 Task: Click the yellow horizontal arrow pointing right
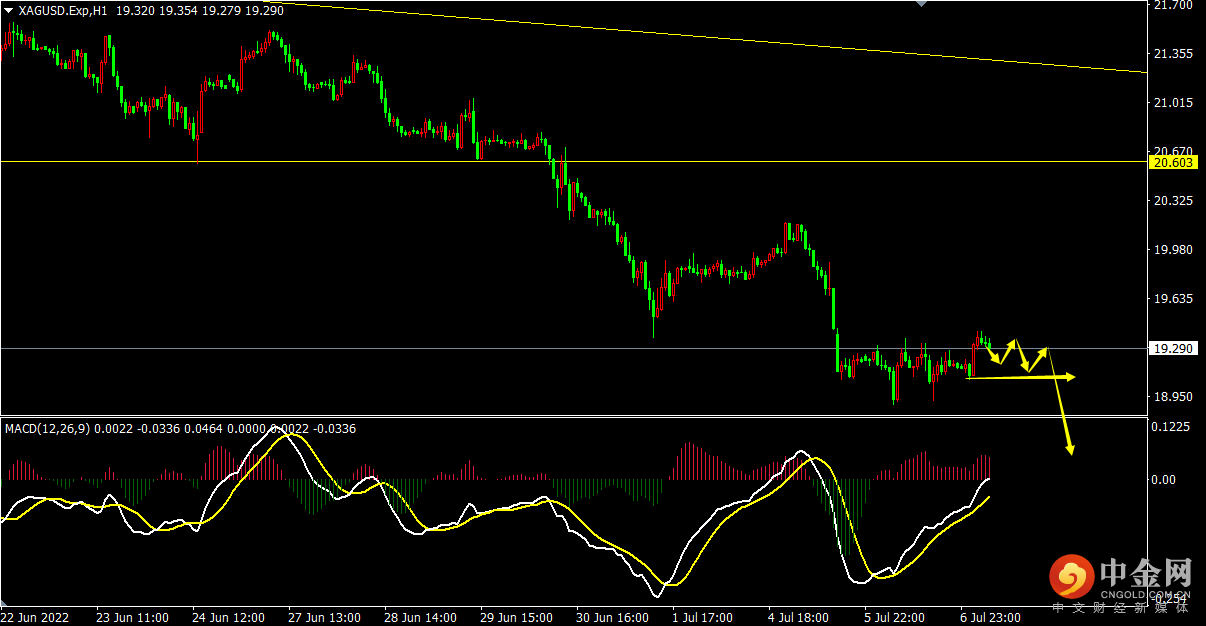1020,377
